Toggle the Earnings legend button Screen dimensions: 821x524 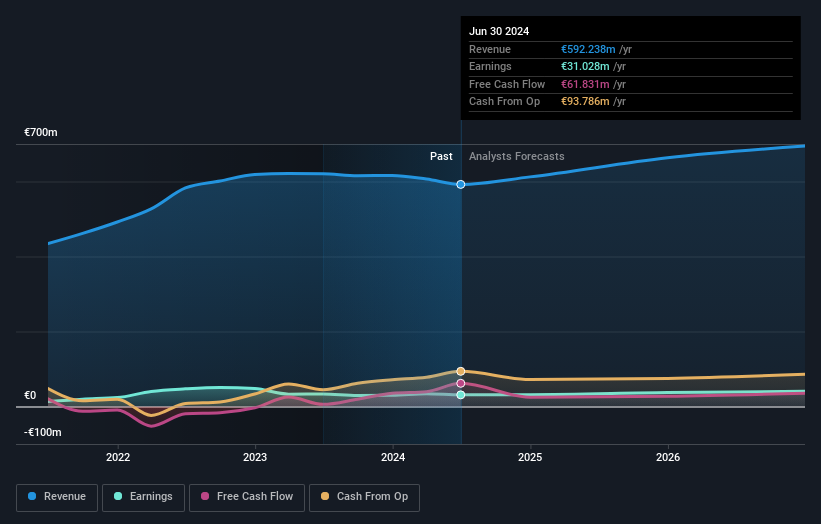coord(143,497)
